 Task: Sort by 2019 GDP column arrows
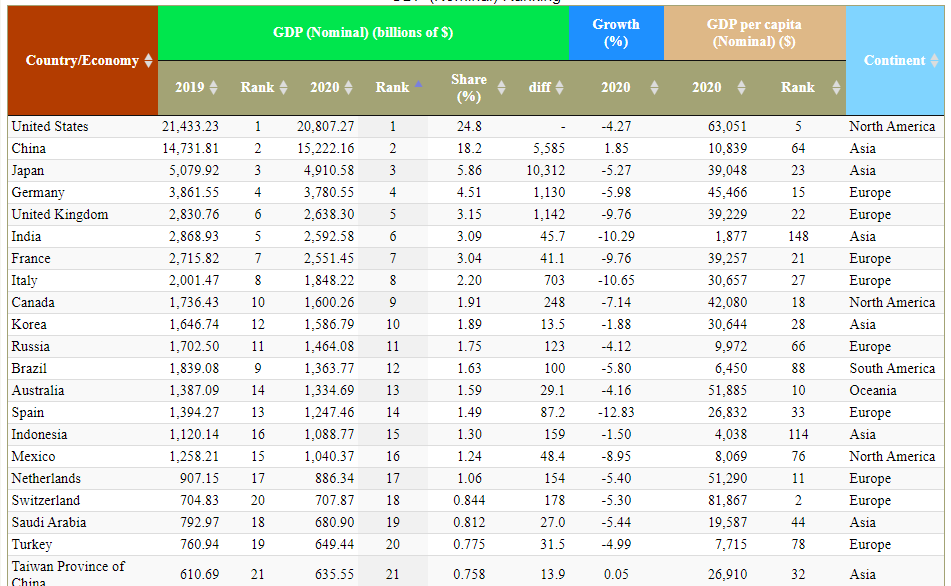point(213,87)
